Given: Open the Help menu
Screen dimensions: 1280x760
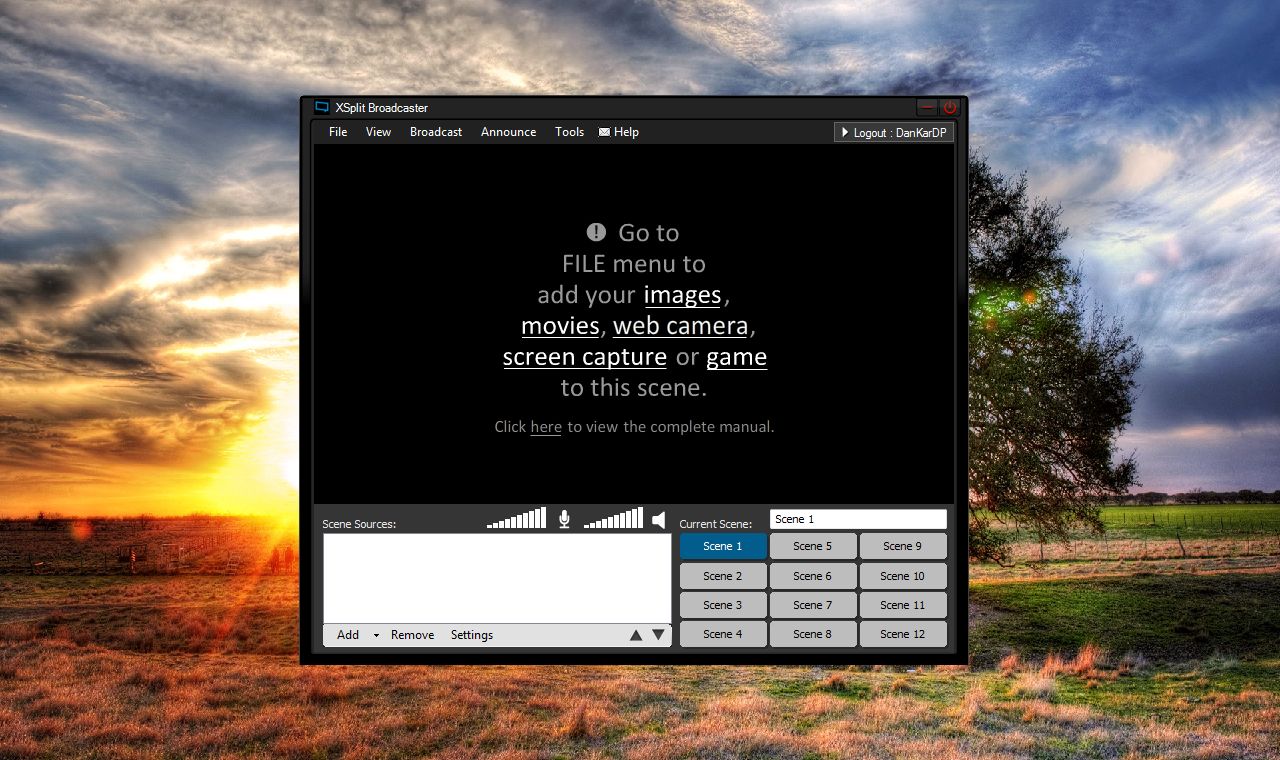Looking at the screenshot, I should click(626, 132).
